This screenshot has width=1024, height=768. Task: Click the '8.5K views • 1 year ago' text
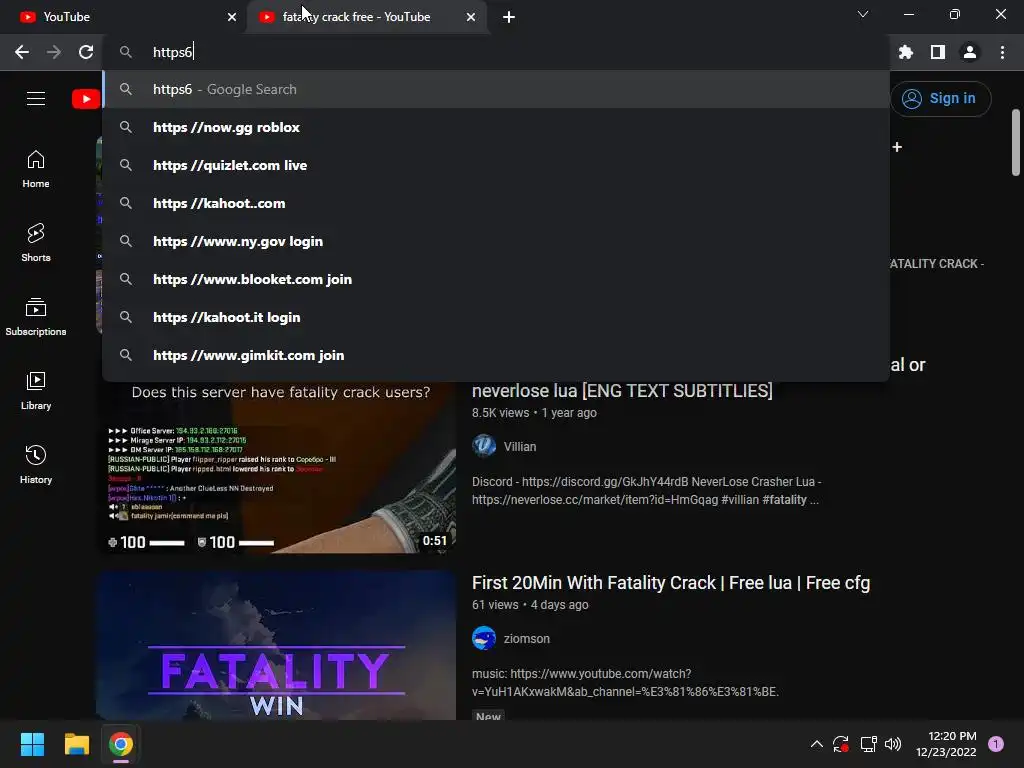[534, 413]
